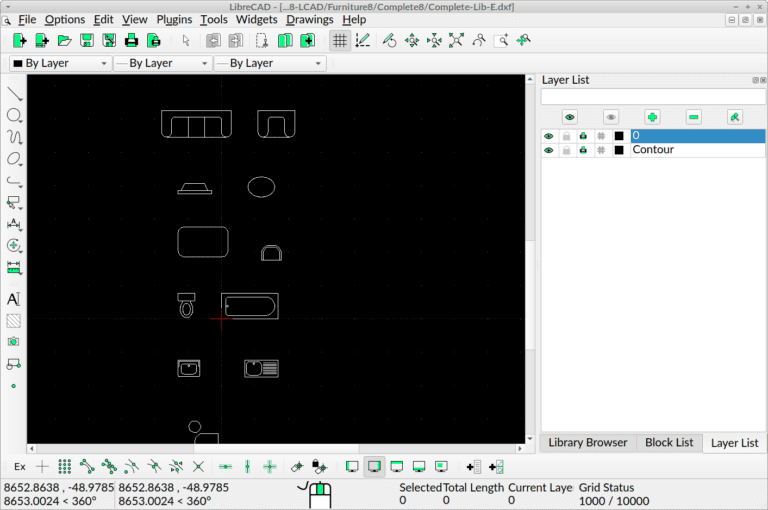Image resolution: width=768 pixels, height=510 pixels.
Task: Click the color swatch of layer 0
Action: pyautogui.click(x=619, y=136)
